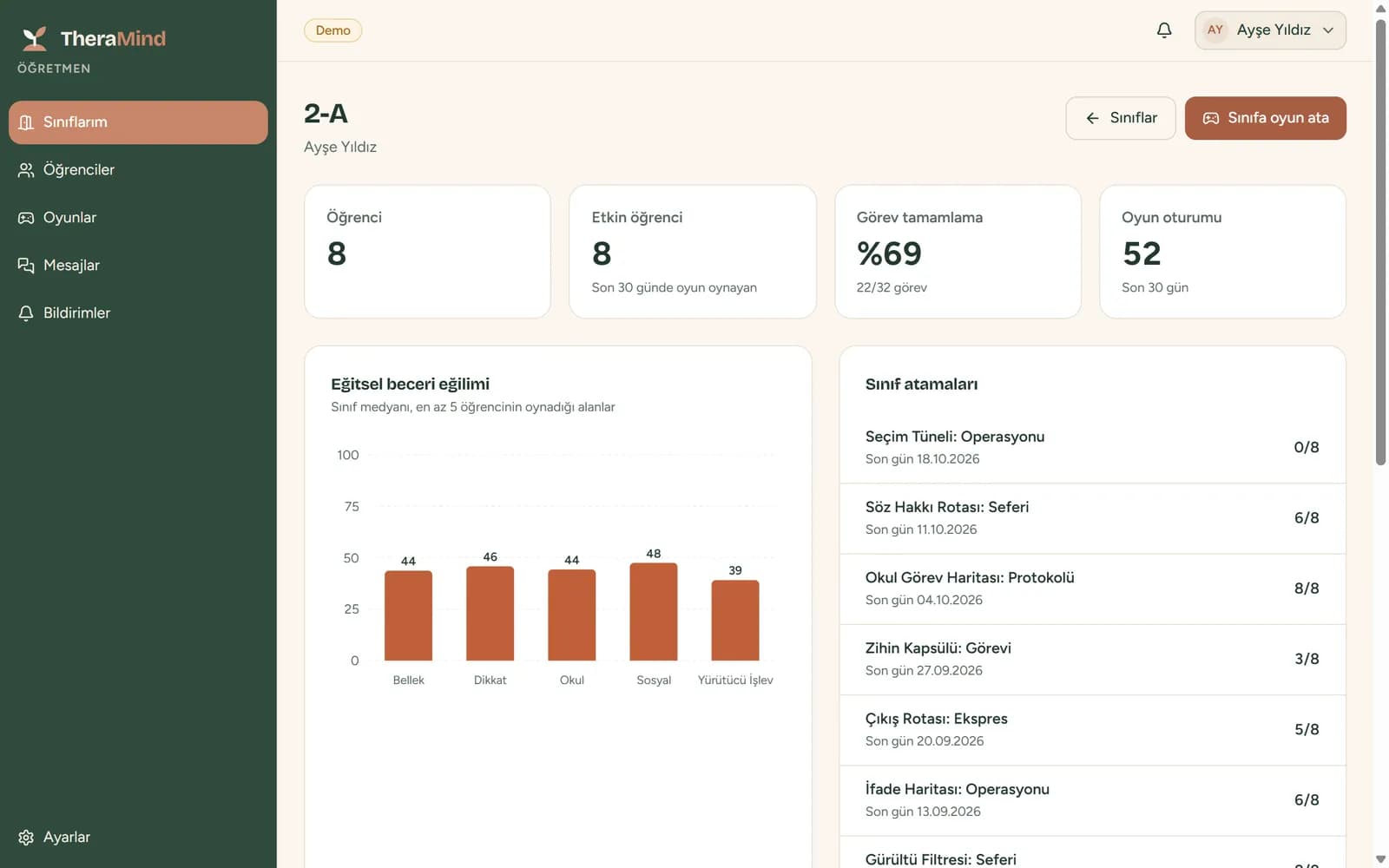Click the Mesajlar chat bubbles icon
Image resolution: width=1389 pixels, height=868 pixels.
tap(26, 266)
